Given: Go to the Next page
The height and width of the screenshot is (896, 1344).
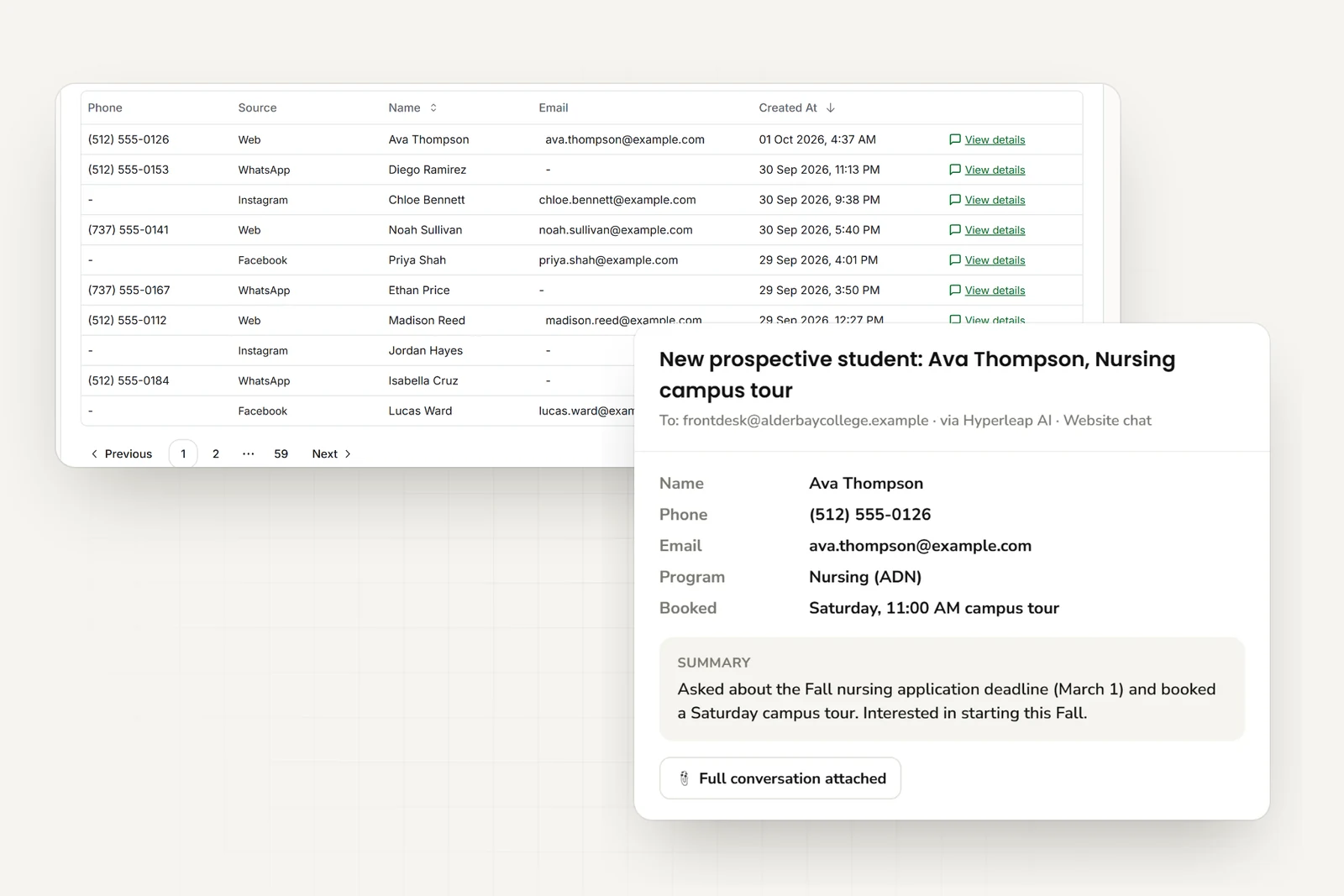Looking at the screenshot, I should (x=331, y=454).
